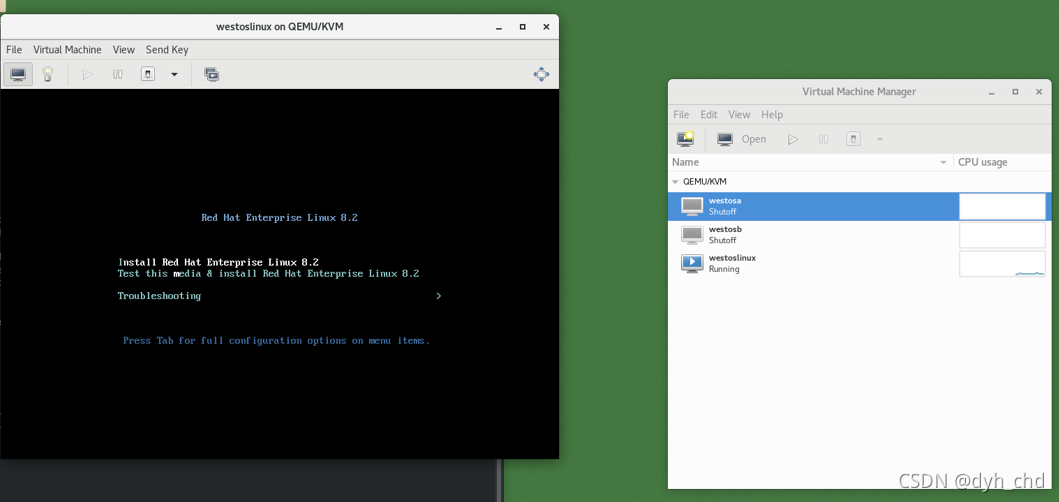Create new virtual machine icon in Manager

[686, 139]
